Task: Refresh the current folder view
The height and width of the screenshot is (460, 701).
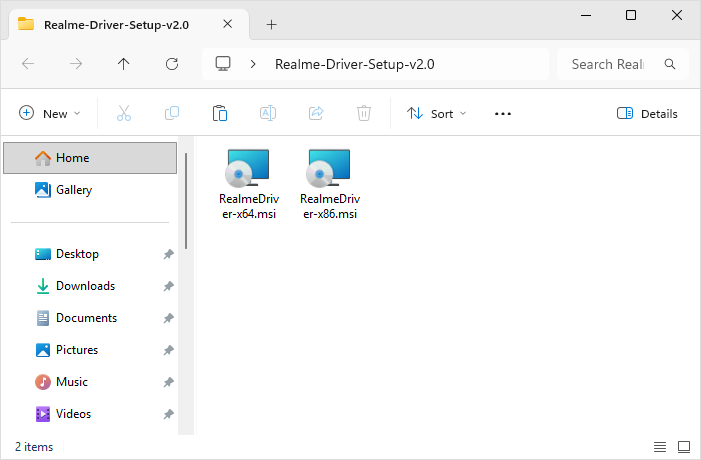Action: (x=172, y=64)
